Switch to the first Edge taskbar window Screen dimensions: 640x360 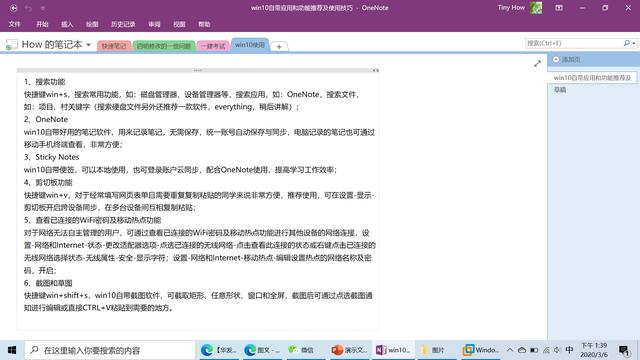[x=219, y=350]
